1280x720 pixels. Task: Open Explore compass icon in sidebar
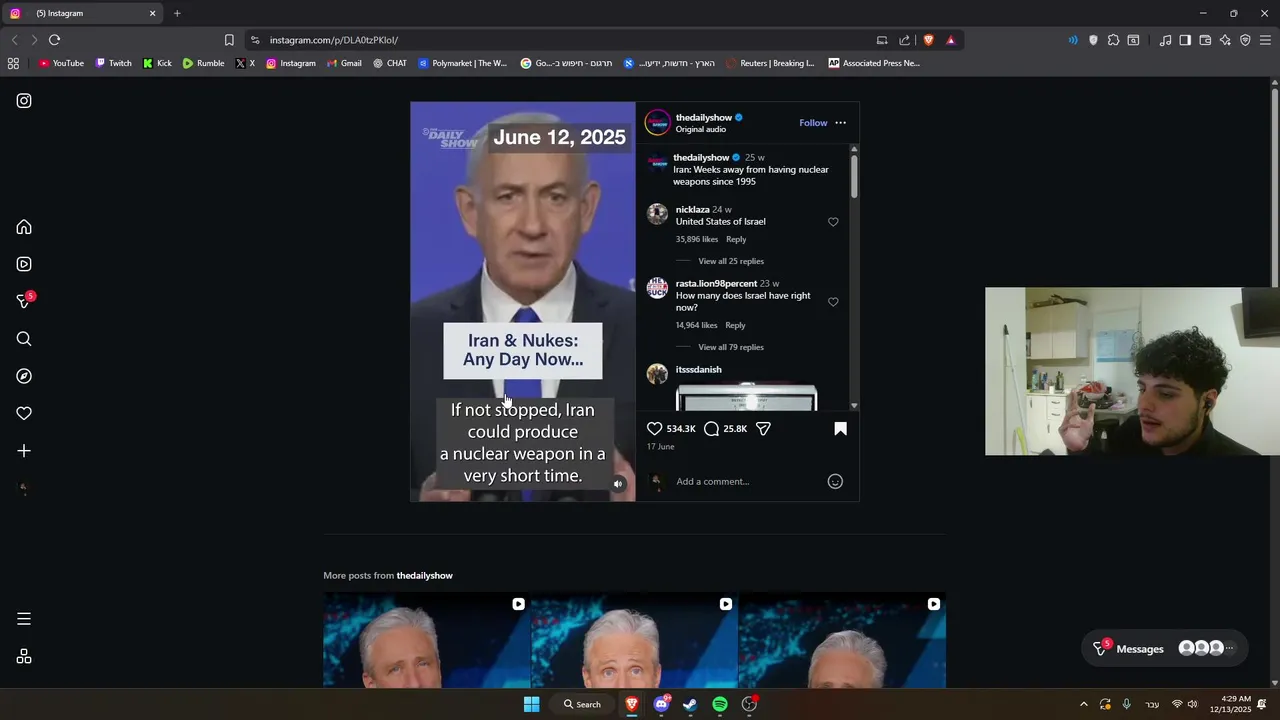click(x=24, y=376)
